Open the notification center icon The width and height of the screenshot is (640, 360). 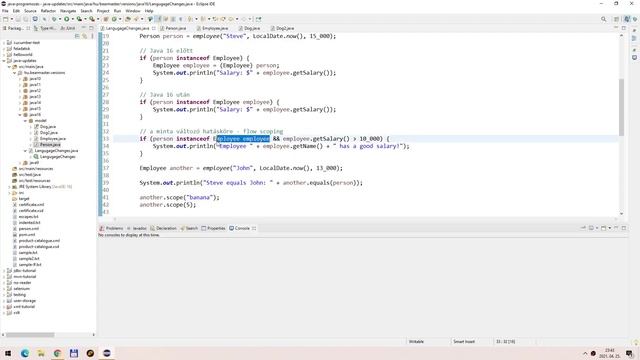click(630, 353)
